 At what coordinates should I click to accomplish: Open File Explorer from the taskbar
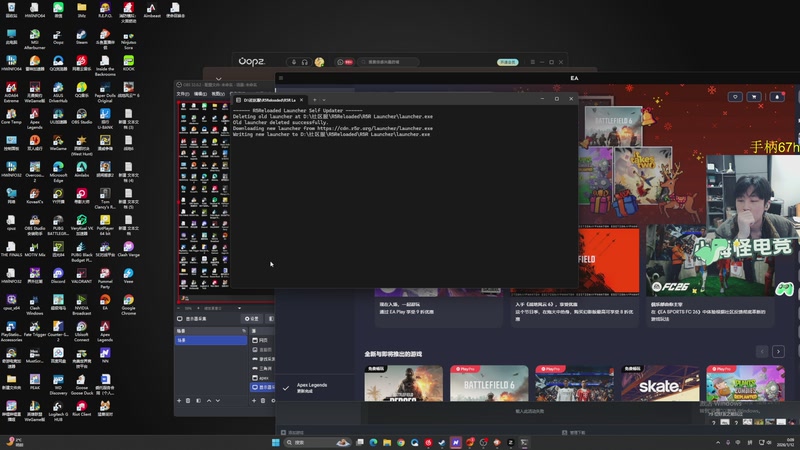(x=387, y=442)
